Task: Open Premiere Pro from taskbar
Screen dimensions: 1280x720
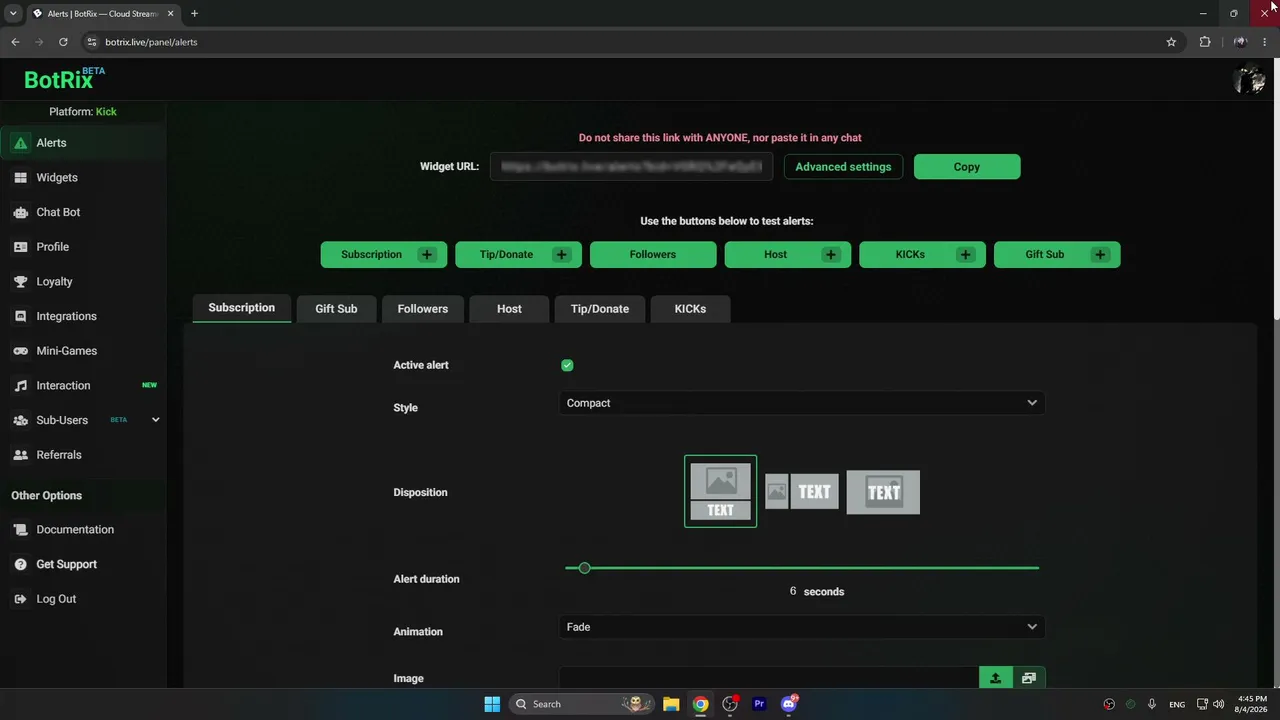Action: click(759, 704)
